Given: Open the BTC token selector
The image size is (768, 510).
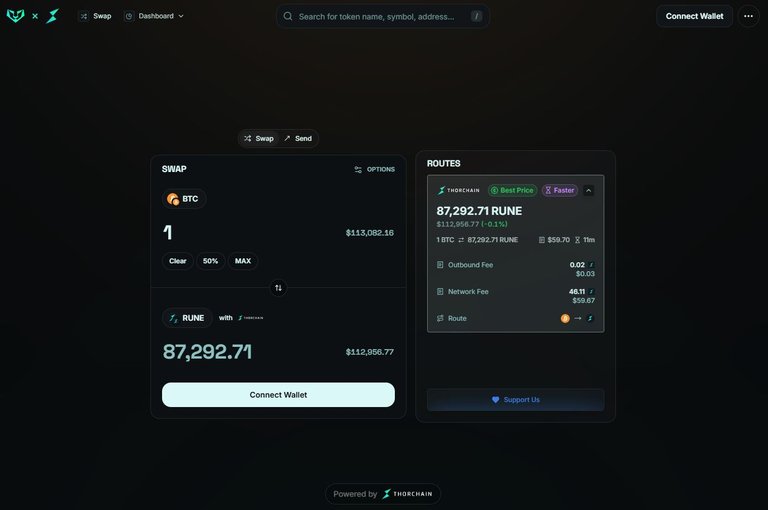Looking at the screenshot, I should tap(184, 199).
